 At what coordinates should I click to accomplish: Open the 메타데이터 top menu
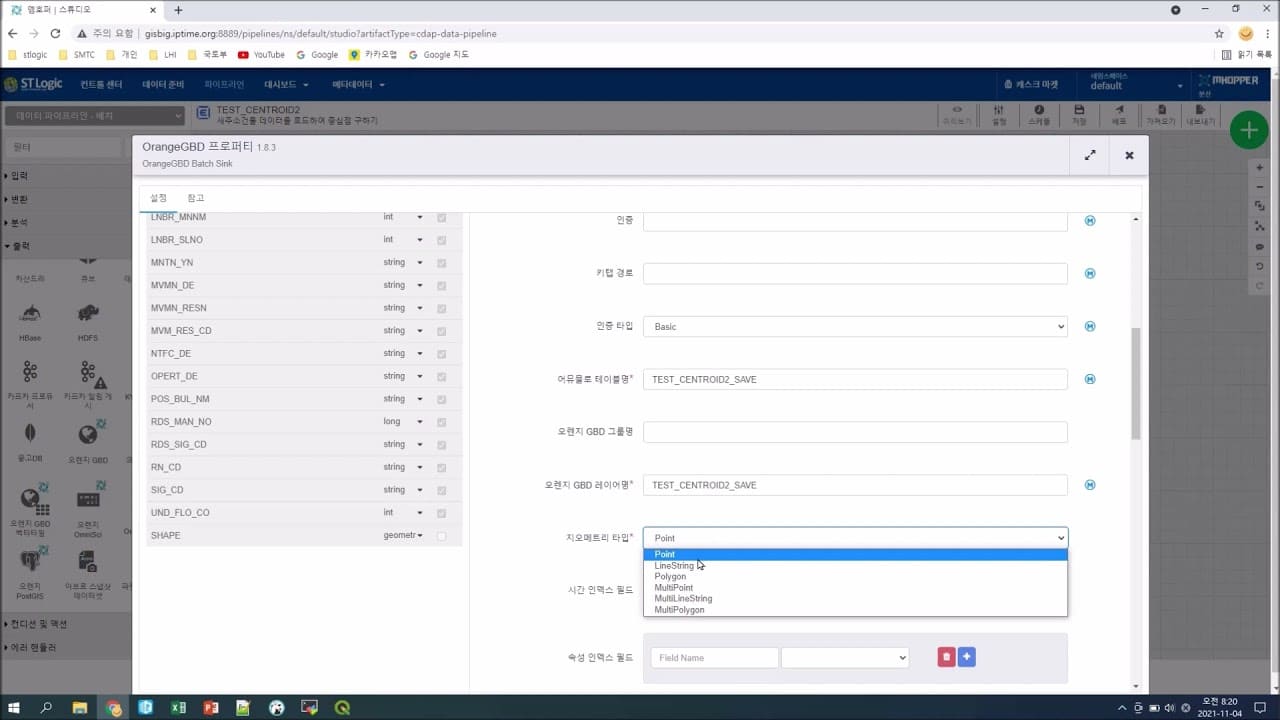point(358,85)
